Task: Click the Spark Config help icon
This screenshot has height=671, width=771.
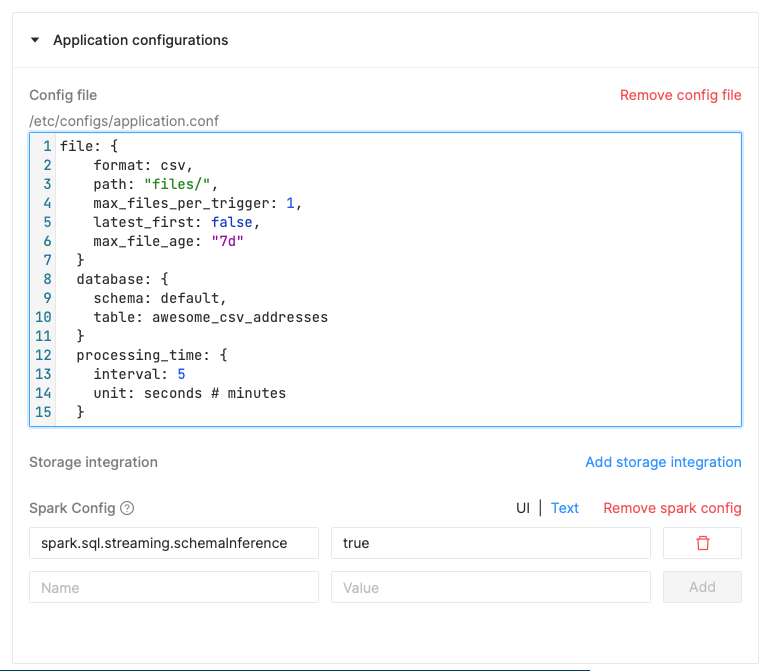Action: coord(127,508)
